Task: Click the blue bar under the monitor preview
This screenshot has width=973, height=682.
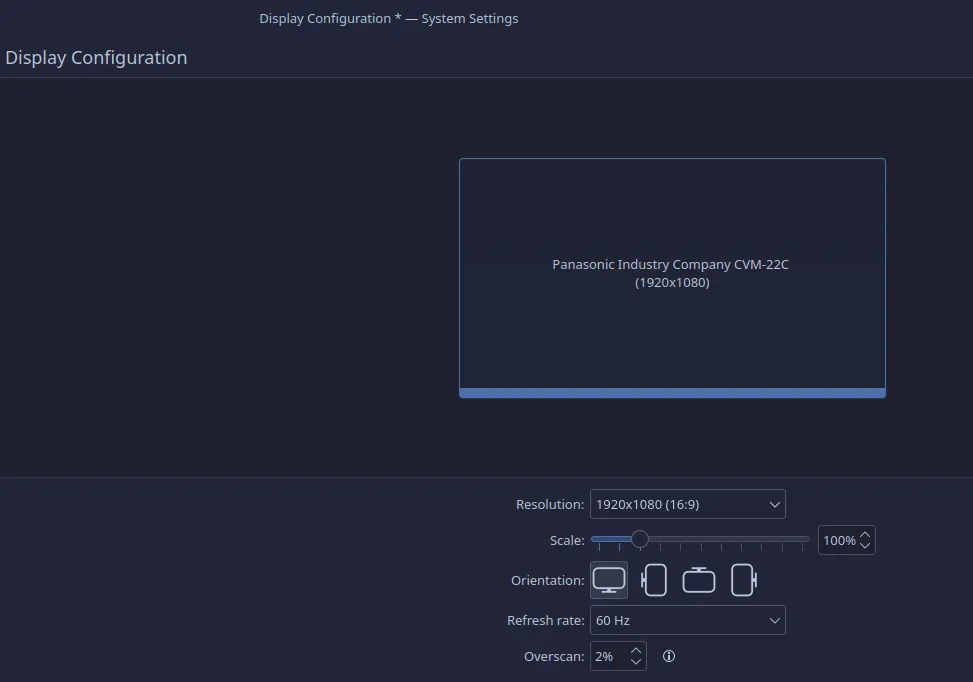Action: coord(671,391)
